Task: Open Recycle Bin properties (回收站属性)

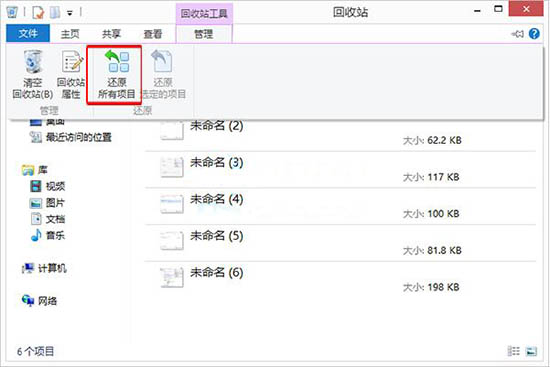Action: 71,75
